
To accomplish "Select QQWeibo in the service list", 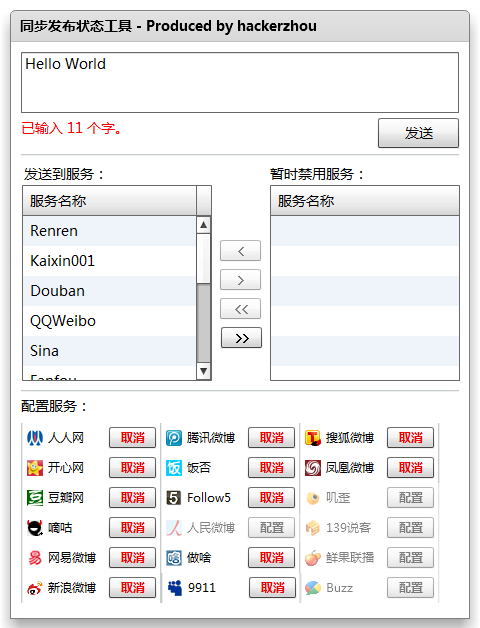I will click(x=109, y=321).
